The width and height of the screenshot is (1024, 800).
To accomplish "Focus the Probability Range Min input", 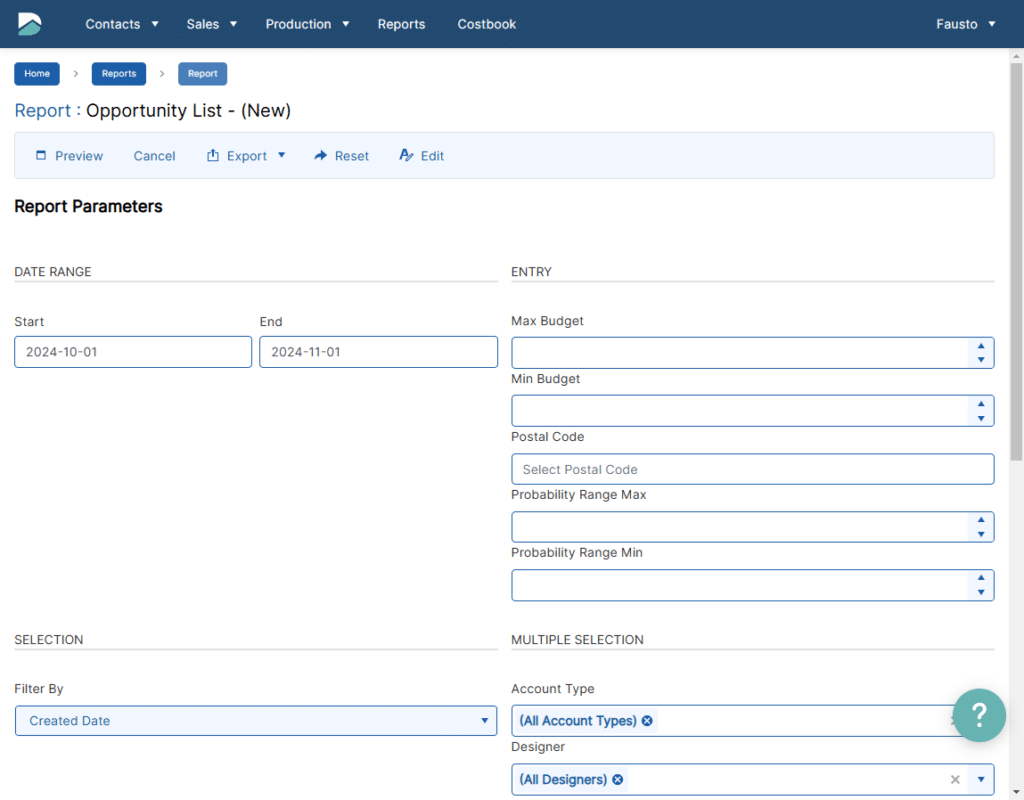I will tap(740, 585).
